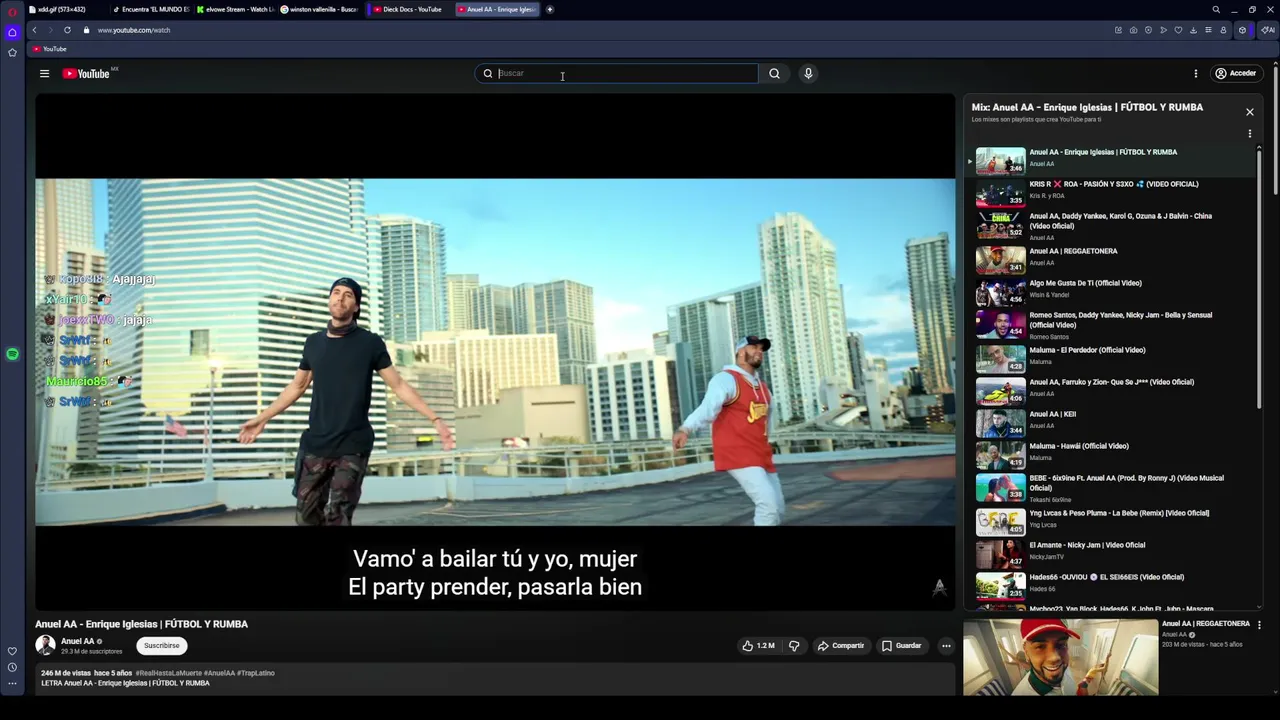
Task: Click the Suscribirse button
Action: [161, 645]
